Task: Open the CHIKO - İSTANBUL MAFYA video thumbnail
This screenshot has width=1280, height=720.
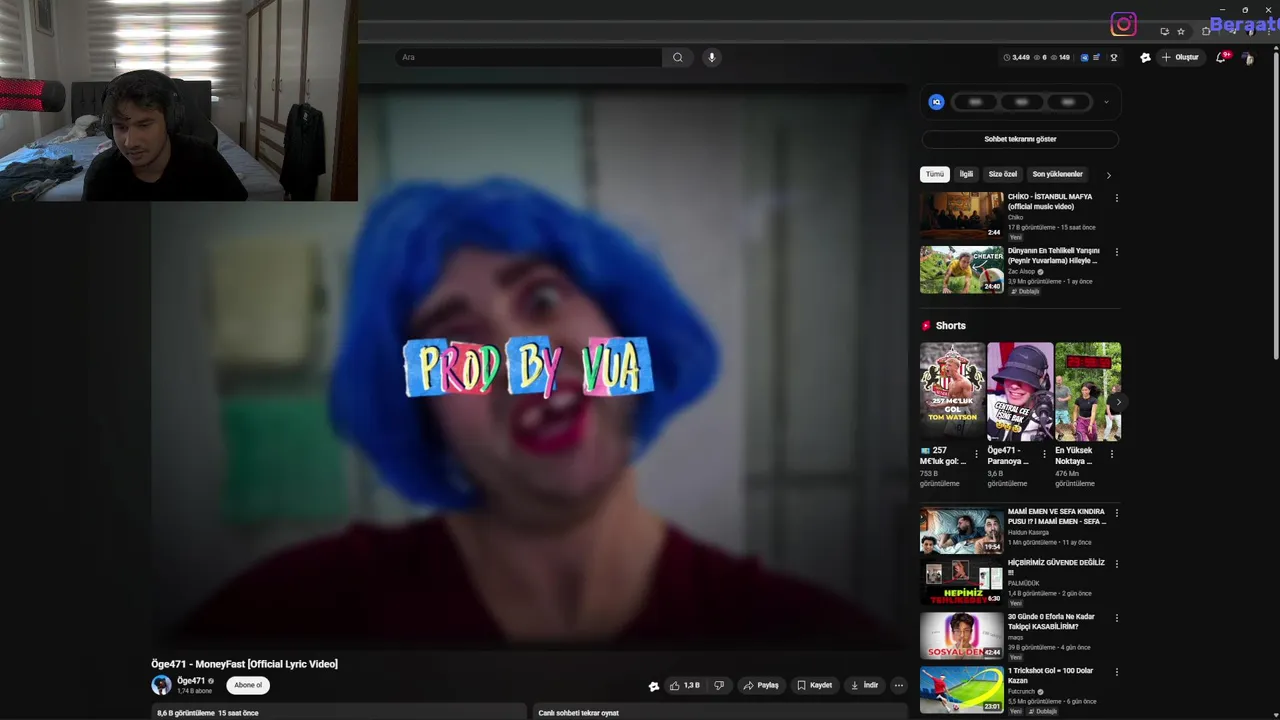Action: click(962, 215)
